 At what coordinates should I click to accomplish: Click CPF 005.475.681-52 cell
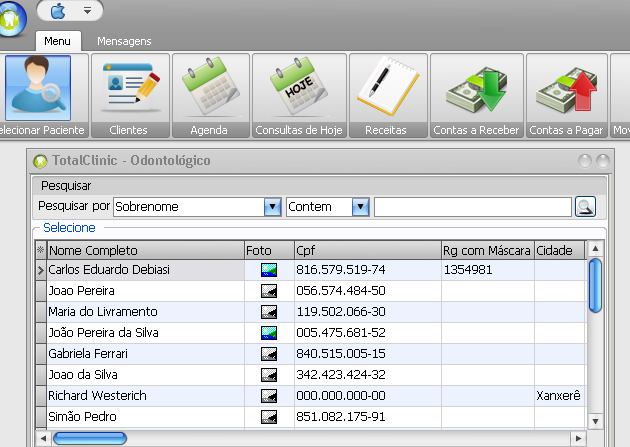(x=368, y=333)
